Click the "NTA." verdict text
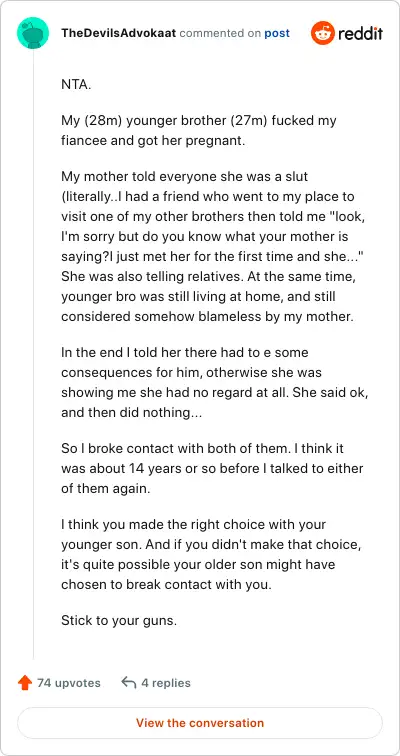The height and width of the screenshot is (756, 400). [x=76, y=84]
